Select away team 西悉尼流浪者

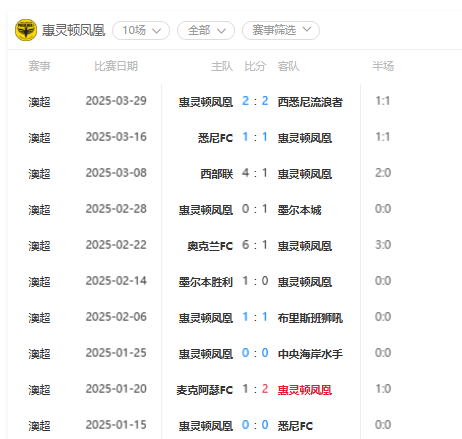click(x=310, y=102)
